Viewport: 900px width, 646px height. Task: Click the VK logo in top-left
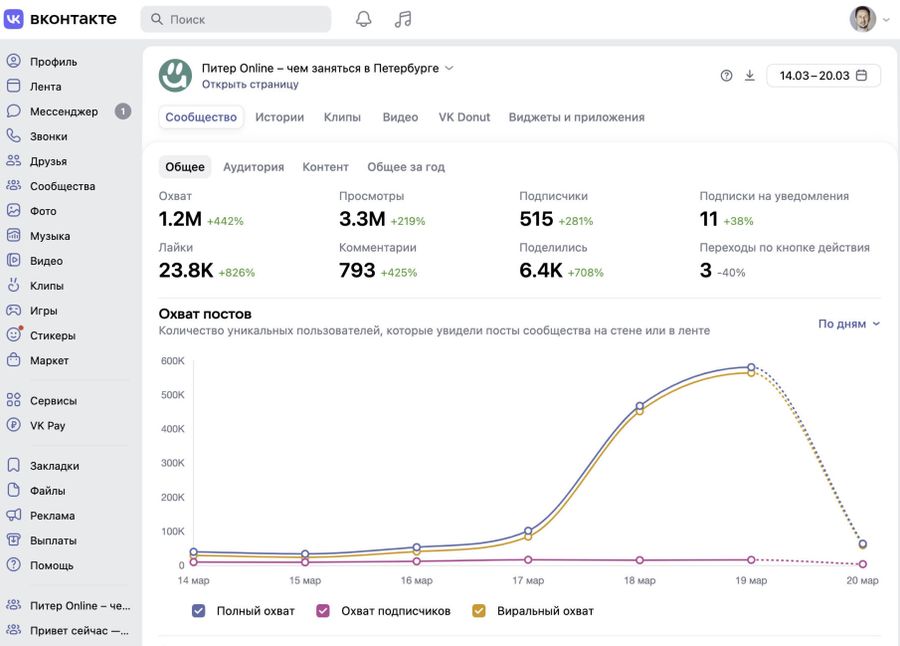(14, 19)
